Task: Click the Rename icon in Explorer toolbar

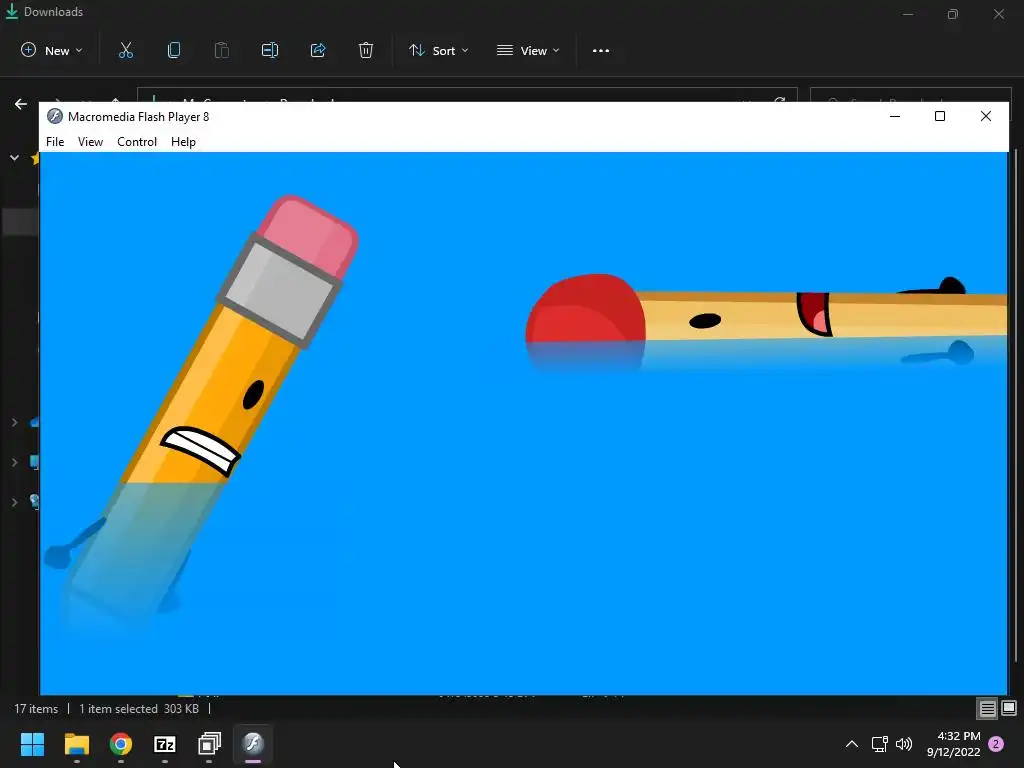Action: click(x=270, y=50)
